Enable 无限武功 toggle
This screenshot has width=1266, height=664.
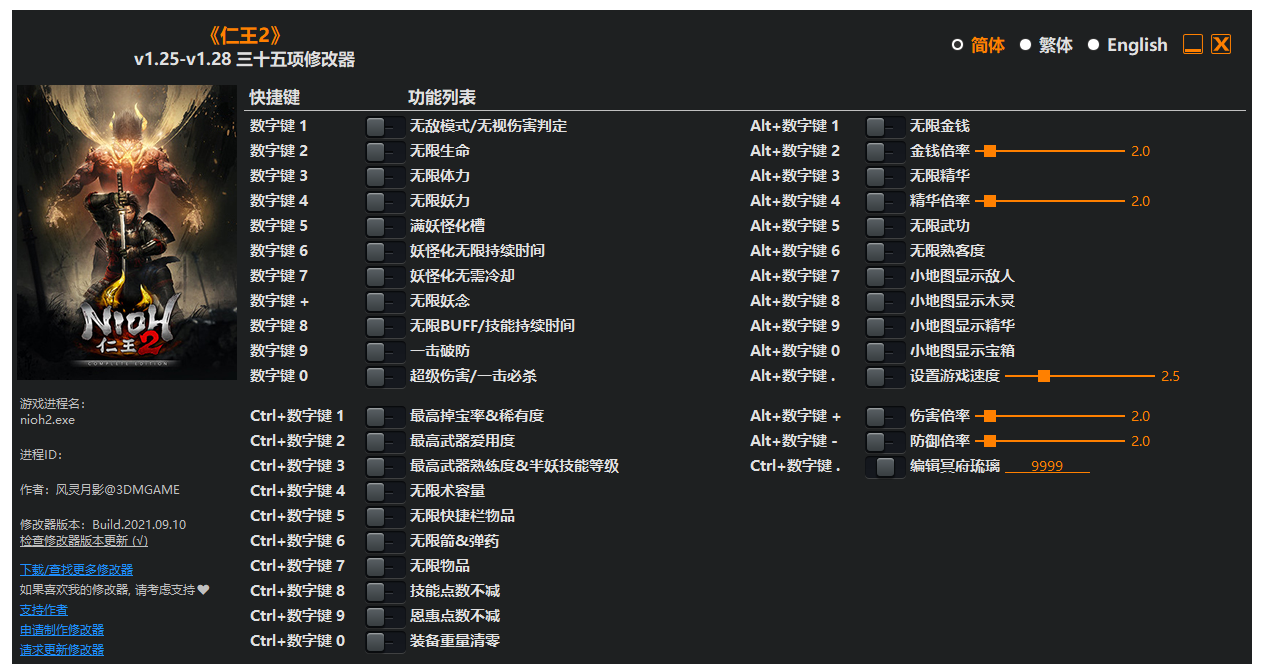click(885, 226)
